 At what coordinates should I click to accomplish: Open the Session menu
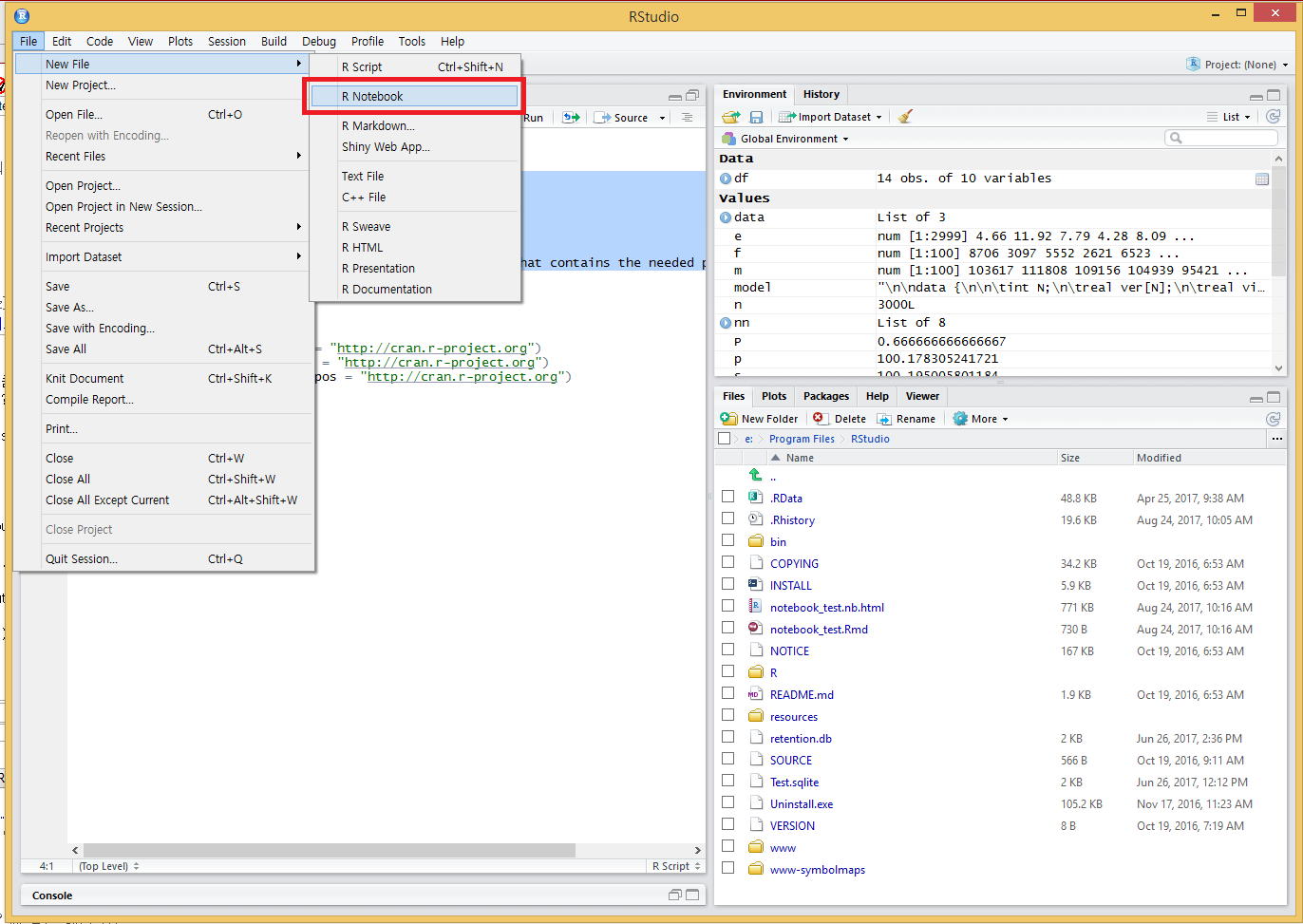[x=227, y=42]
